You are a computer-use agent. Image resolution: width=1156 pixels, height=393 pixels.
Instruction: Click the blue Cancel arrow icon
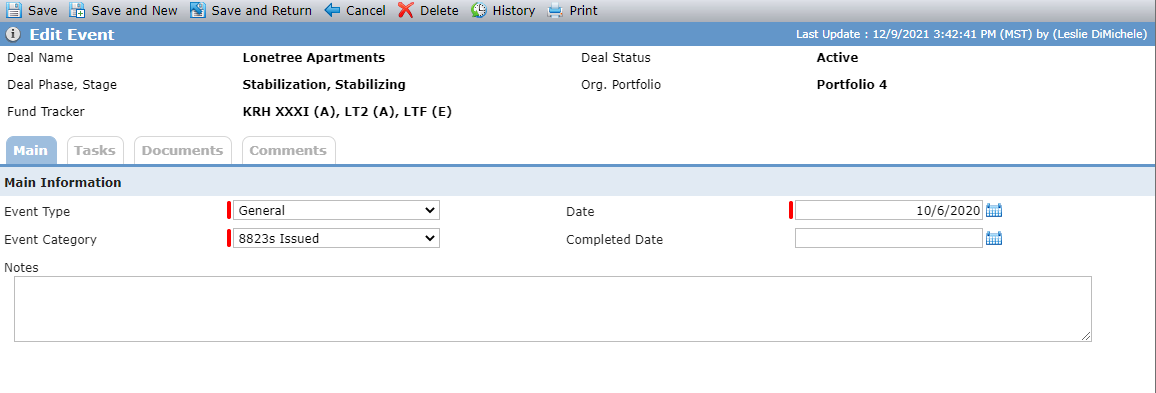[332, 10]
